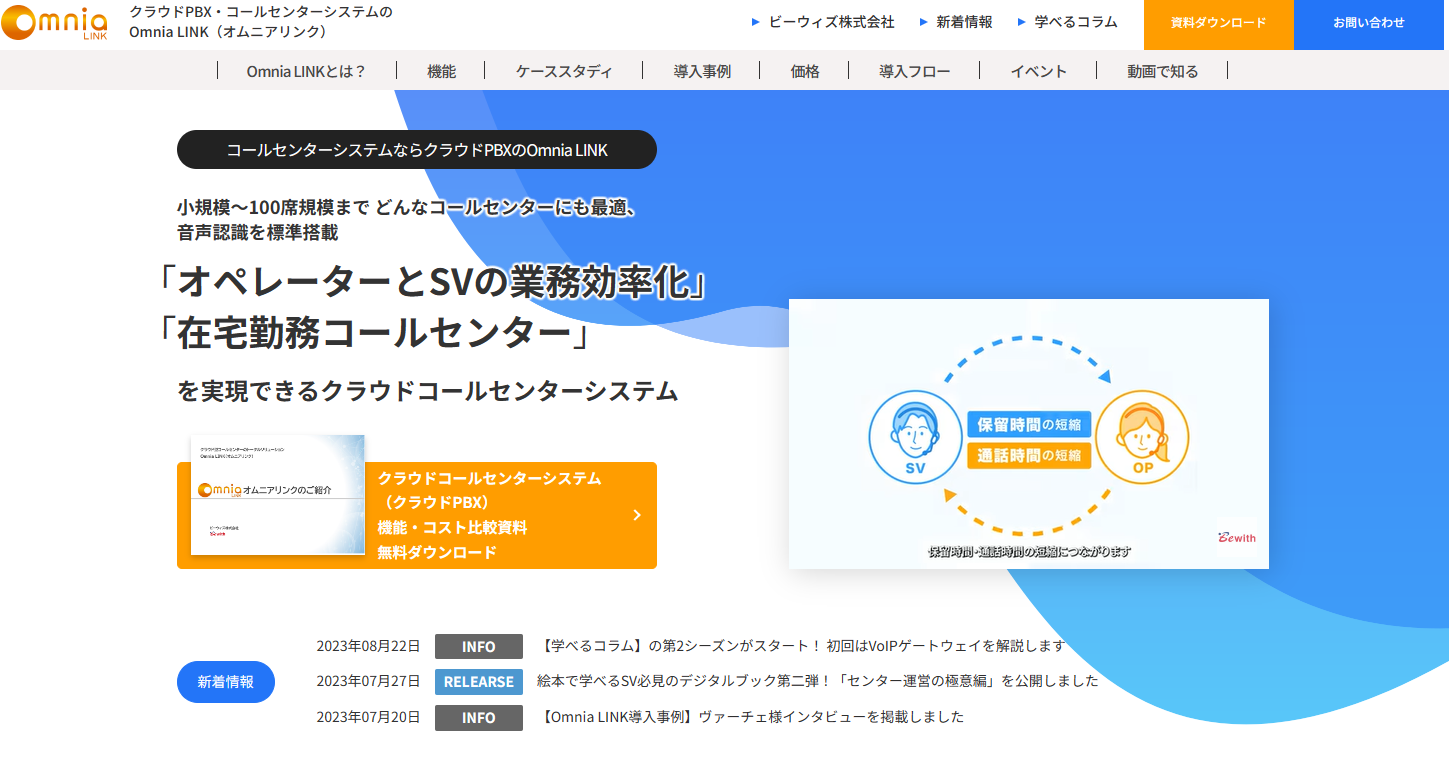1449x783 pixels.
Task: Click the OP operator icon in video
Action: point(1142,438)
